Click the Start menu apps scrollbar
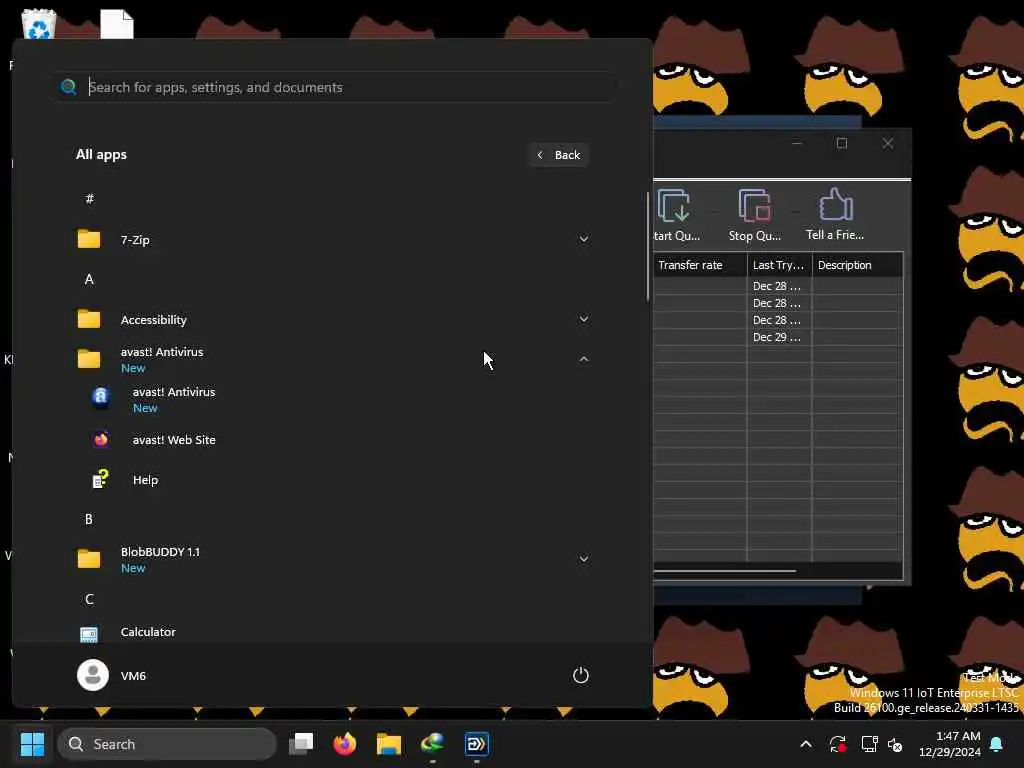Image resolution: width=1024 pixels, height=768 pixels. click(648, 247)
